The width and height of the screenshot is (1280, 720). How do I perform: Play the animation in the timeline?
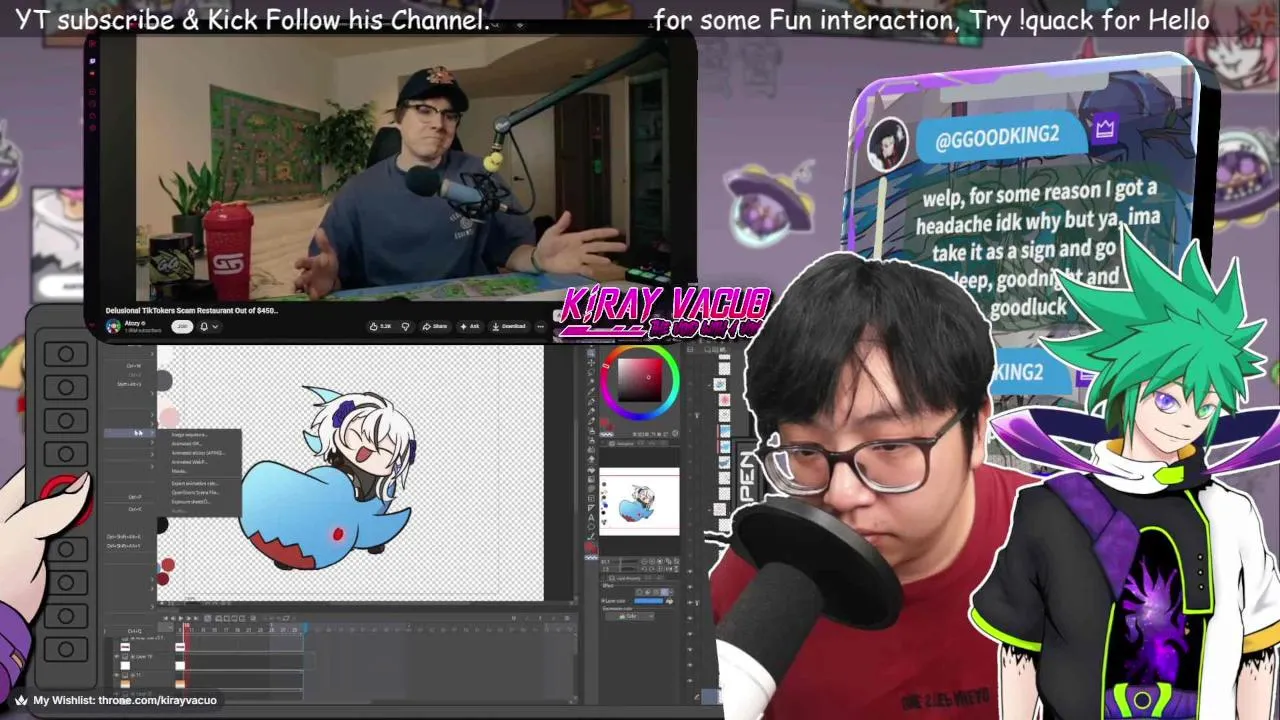coord(180,618)
